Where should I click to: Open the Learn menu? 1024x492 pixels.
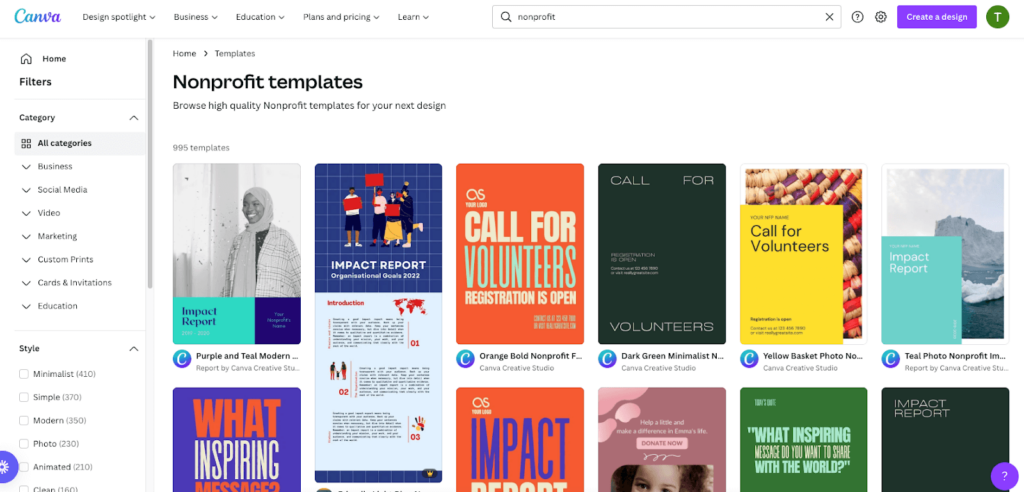413,17
